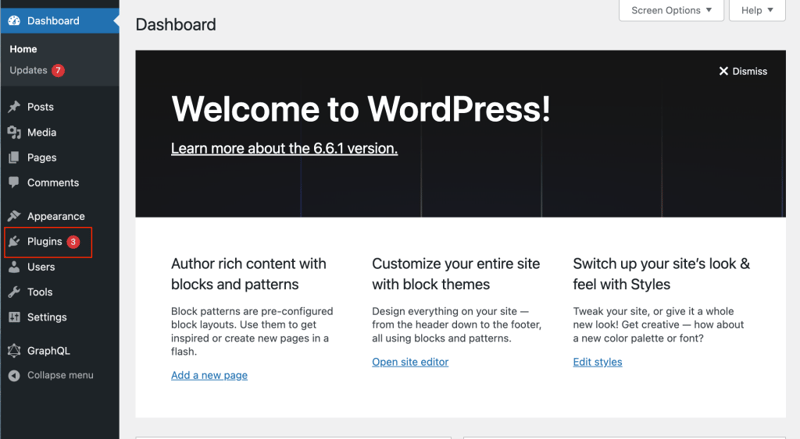This screenshot has width=800, height=439.
Task: Click the Media library icon
Action: 14,132
